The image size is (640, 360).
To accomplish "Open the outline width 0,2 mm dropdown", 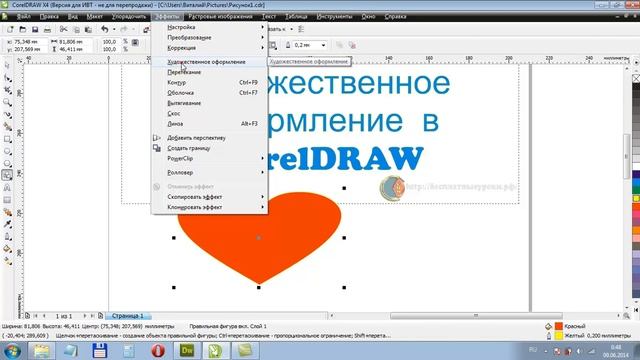I will (323, 45).
